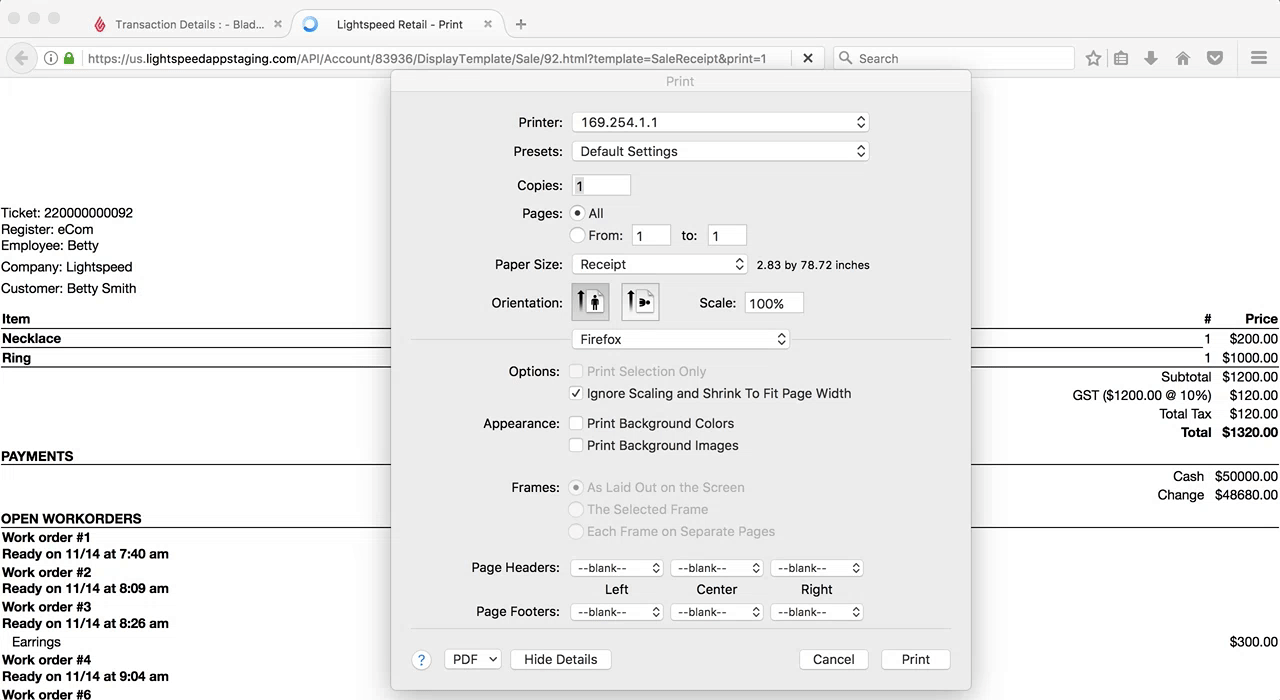Enable Print Background Images checkbox
This screenshot has width=1280, height=700.
[576, 445]
